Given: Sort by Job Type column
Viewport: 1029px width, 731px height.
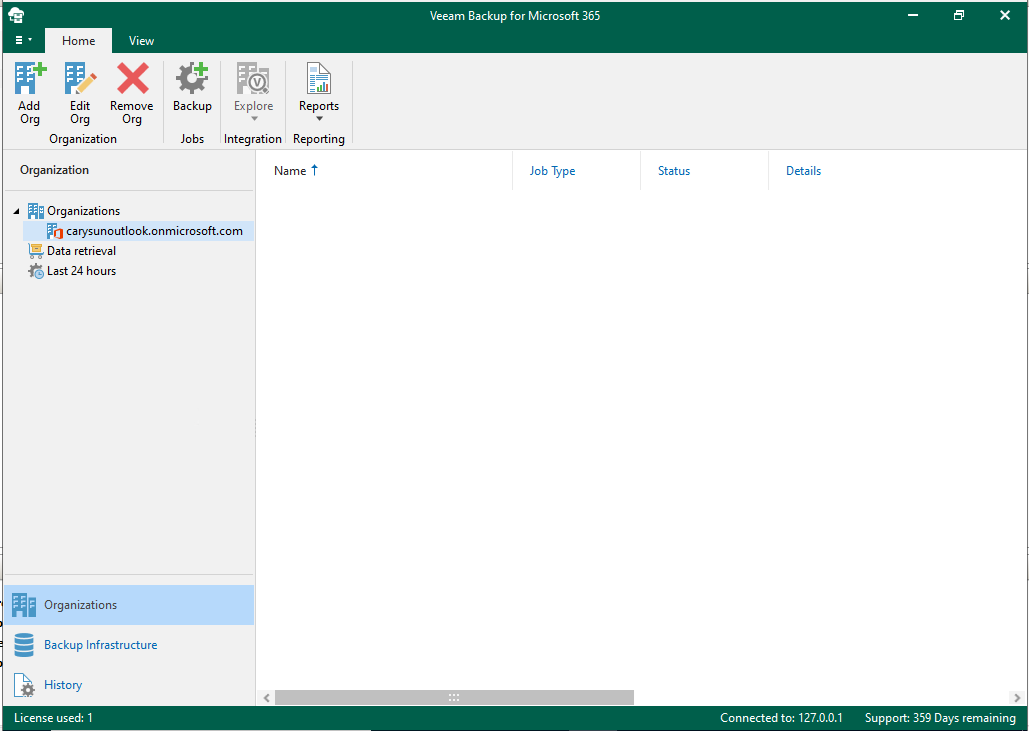Looking at the screenshot, I should [552, 171].
